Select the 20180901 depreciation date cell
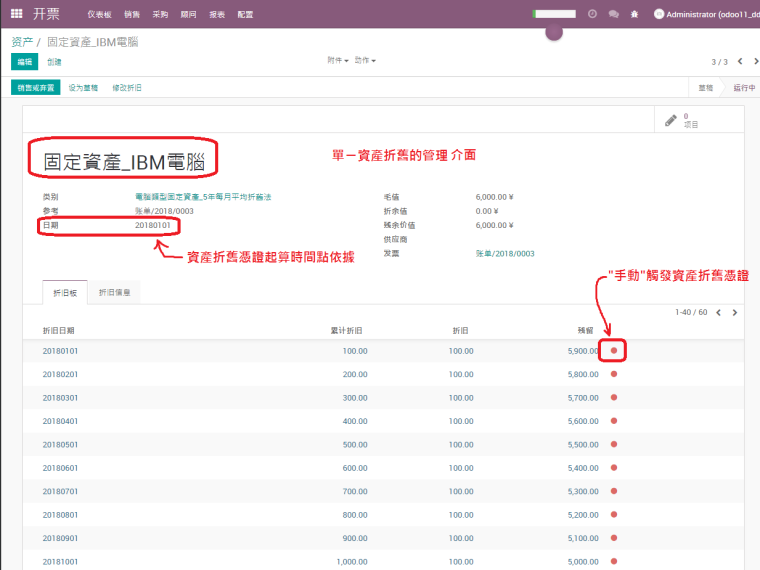Image resolution: width=760 pixels, height=570 pixels. coord(60,538)
